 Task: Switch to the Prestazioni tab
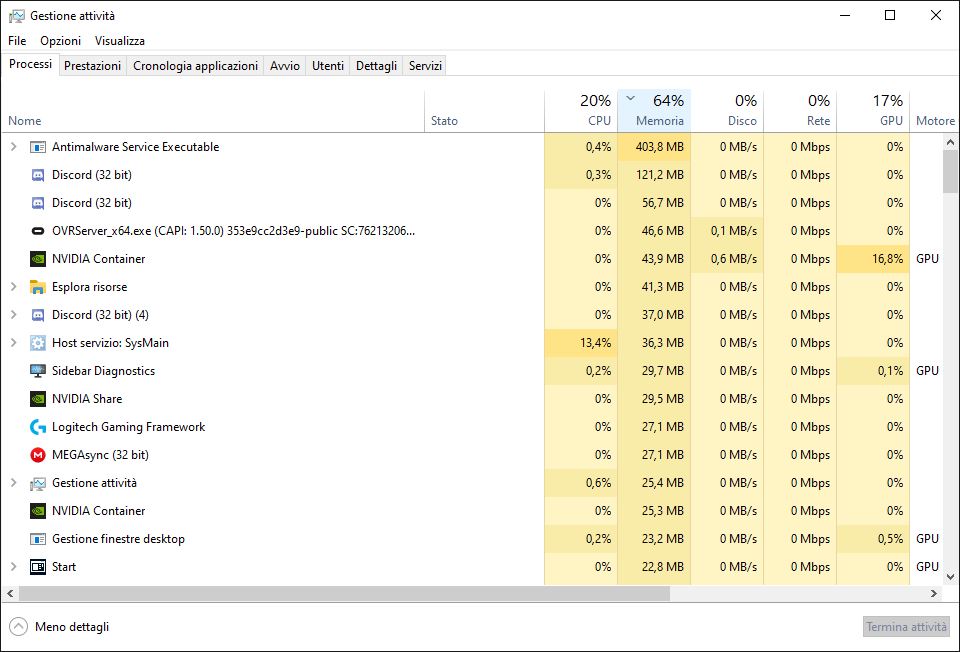click(92, 66)
